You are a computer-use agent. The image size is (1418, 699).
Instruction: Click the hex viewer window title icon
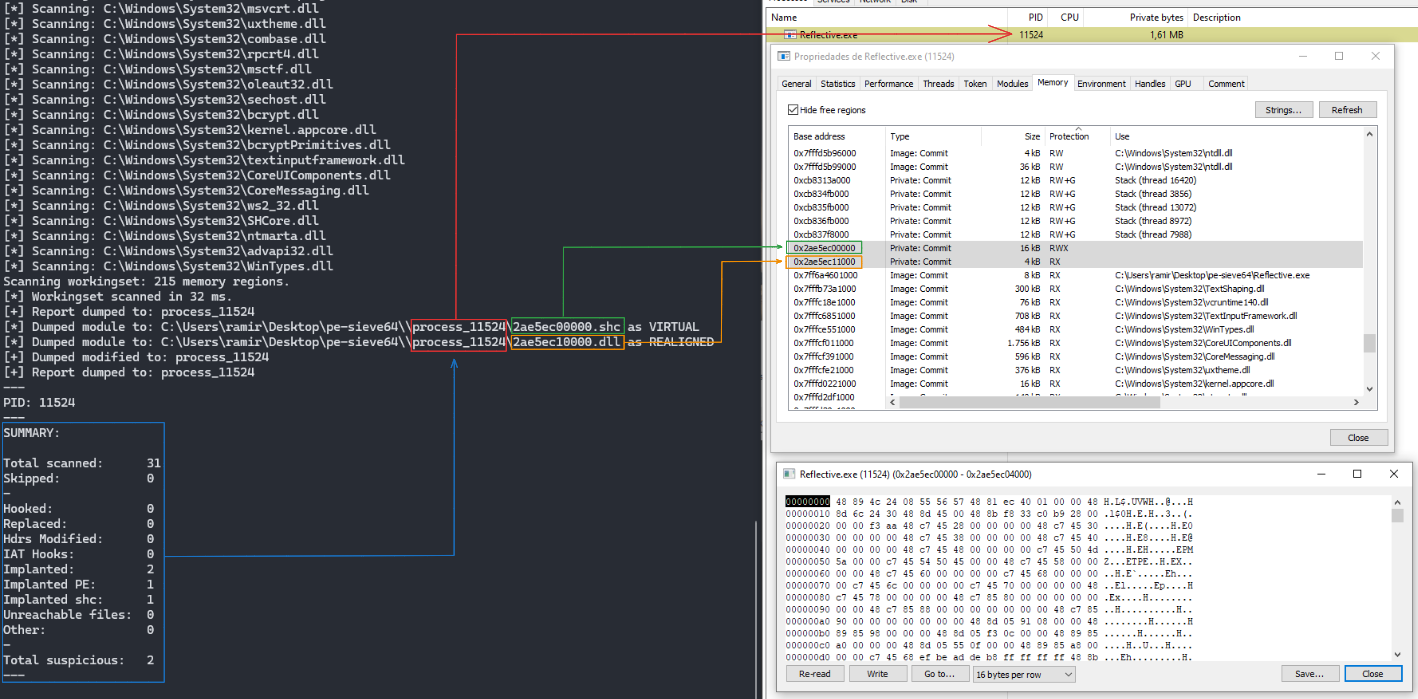[789, 474]
